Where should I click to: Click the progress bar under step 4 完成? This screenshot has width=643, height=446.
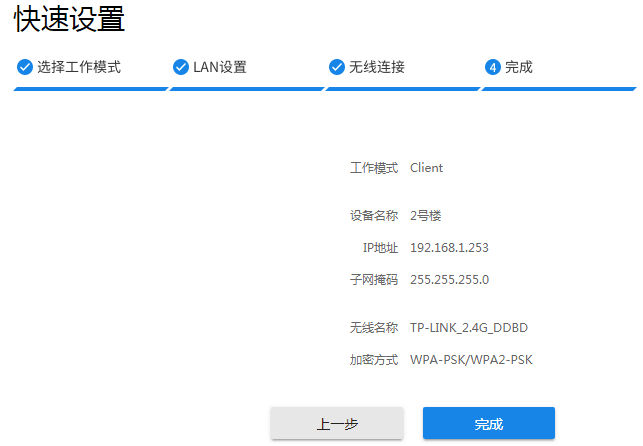click(x=558, y=88)
